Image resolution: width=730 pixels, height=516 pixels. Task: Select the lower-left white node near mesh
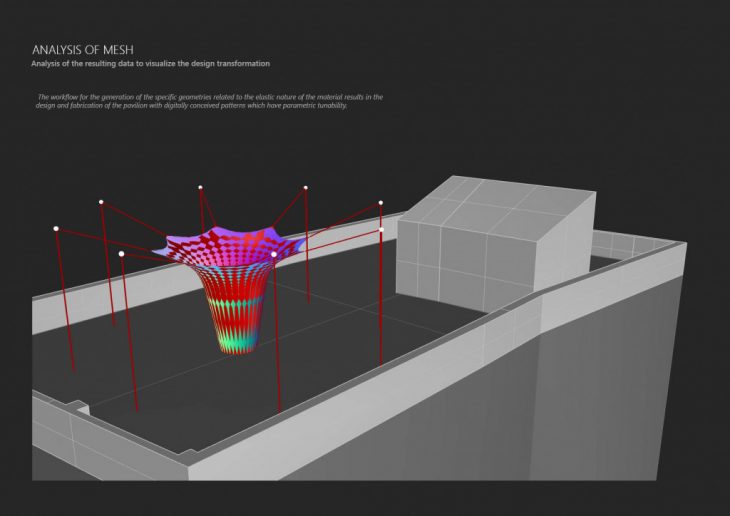point(121,254)
